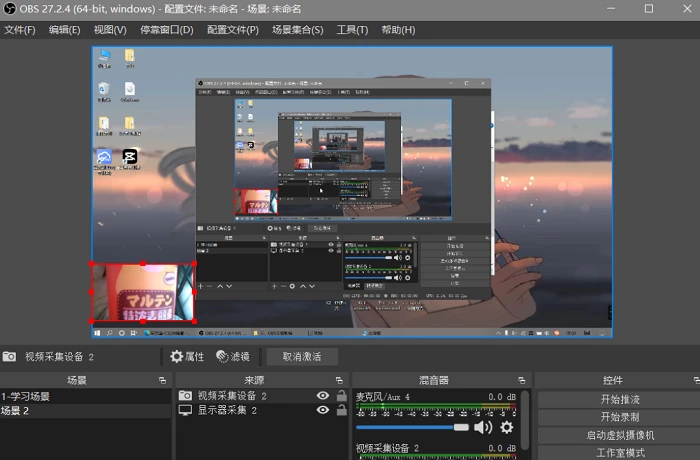Open audio settings gear for 麦克风/Aux 4
The width and height of the screenshot is (700, 460).
[506, 427]
